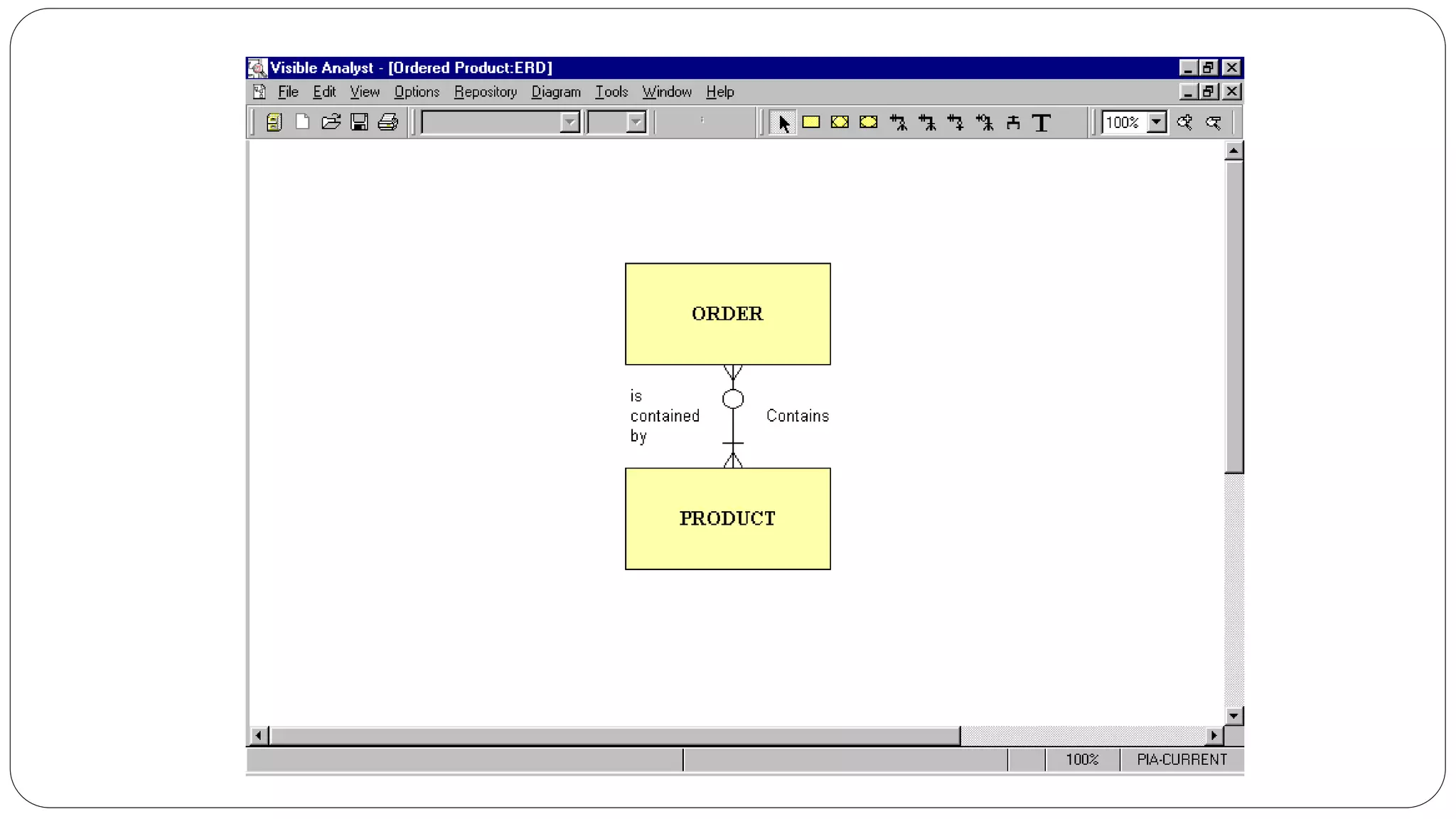Open the Tools menu

(x=611, y=92)
